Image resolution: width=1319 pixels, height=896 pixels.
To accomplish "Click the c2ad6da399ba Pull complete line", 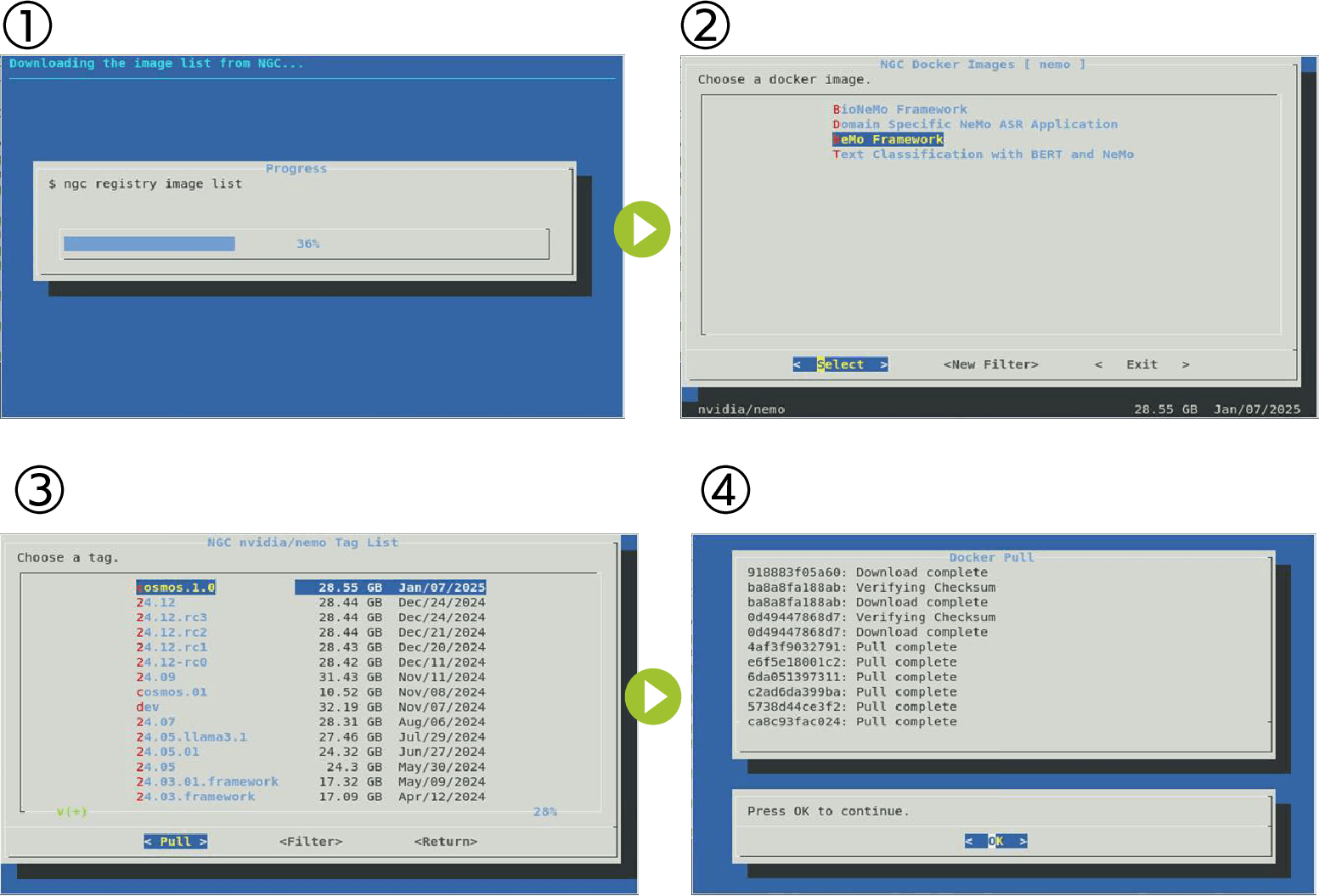I will 852,692.
